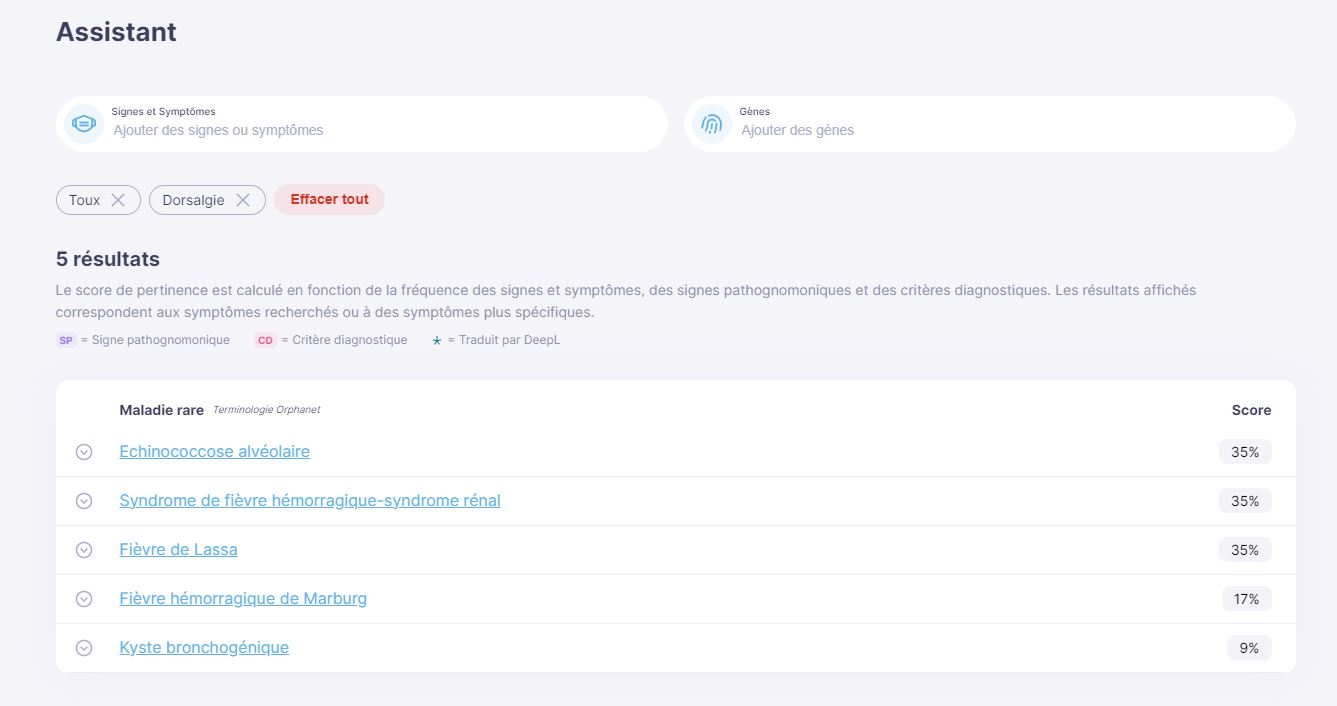Open the Fièvre de Lassa link
The height and width of the screenshot is (706, 1337).
tap(178, 549)
